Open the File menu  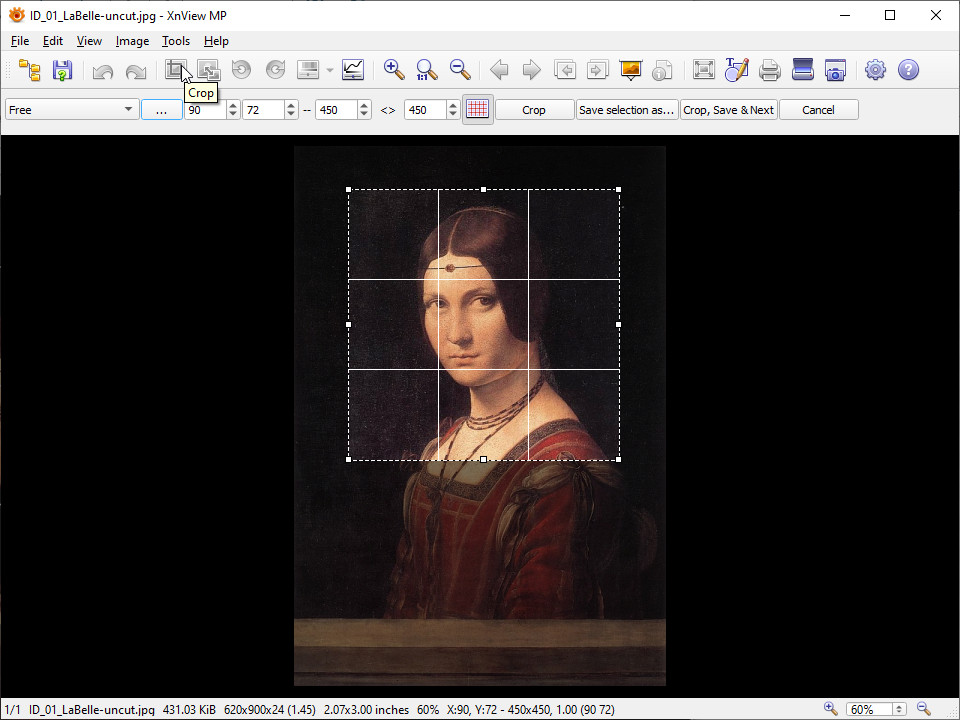(x=20, y=41)
